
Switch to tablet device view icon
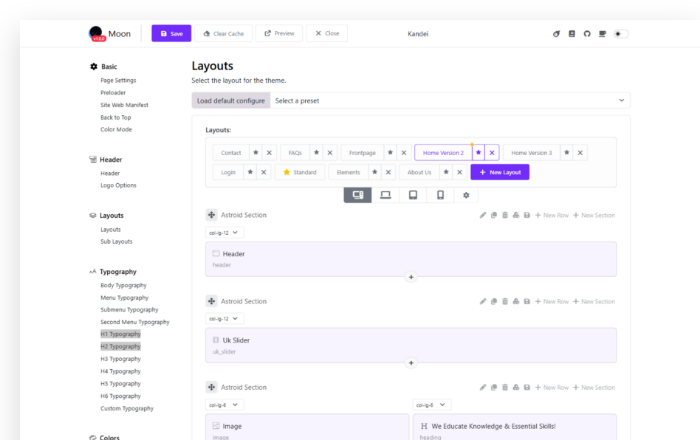pos(413,195)
